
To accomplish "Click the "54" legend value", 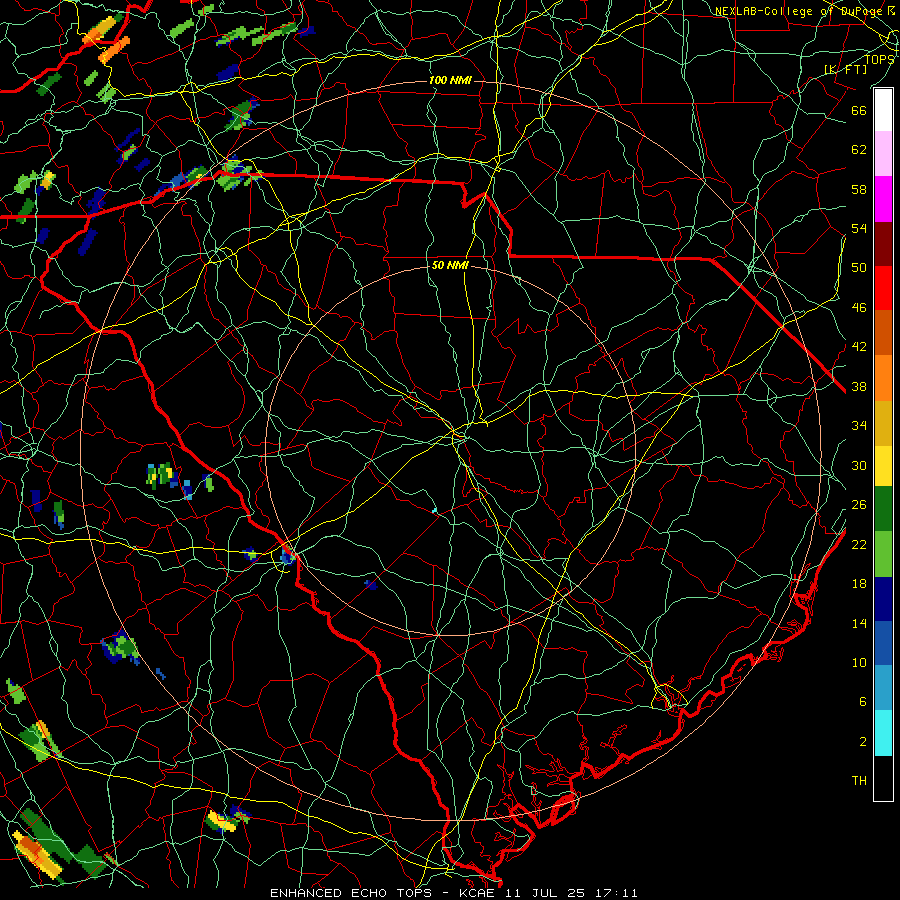I will tap(859, 228).
